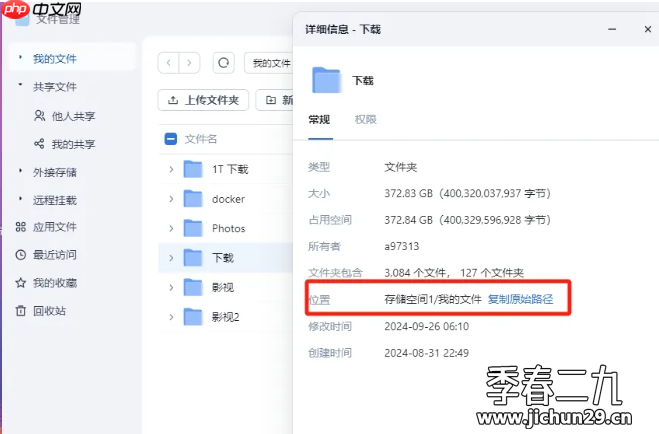Minimize the 详细信息 dialog

click(612, 29)
